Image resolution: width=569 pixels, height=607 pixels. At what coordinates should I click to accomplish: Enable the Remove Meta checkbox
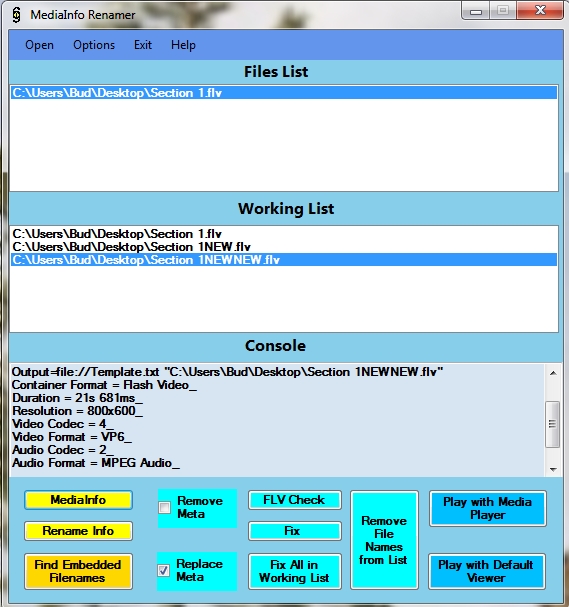165,508
